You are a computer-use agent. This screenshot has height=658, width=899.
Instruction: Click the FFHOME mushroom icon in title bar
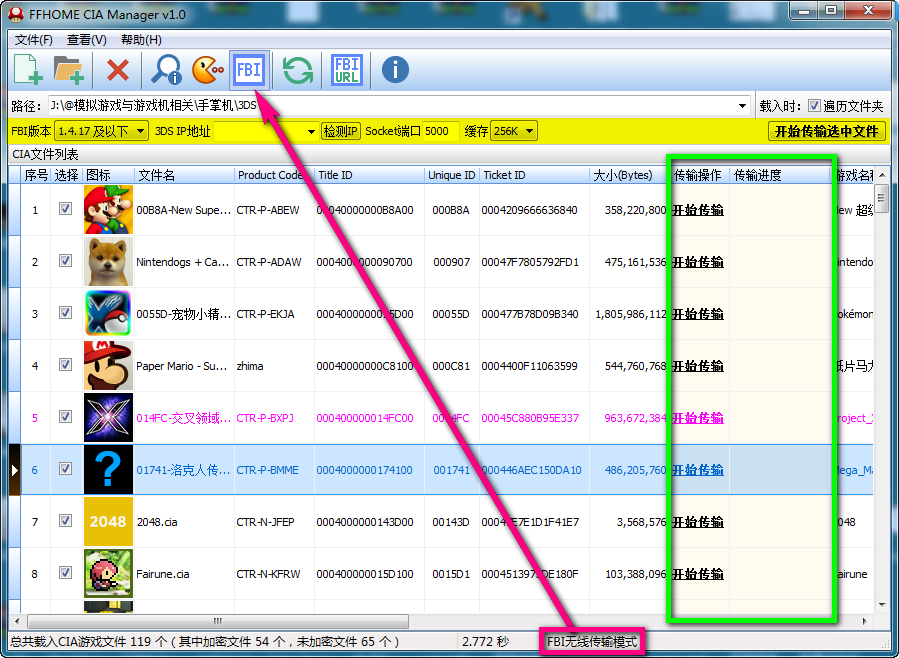17,14
